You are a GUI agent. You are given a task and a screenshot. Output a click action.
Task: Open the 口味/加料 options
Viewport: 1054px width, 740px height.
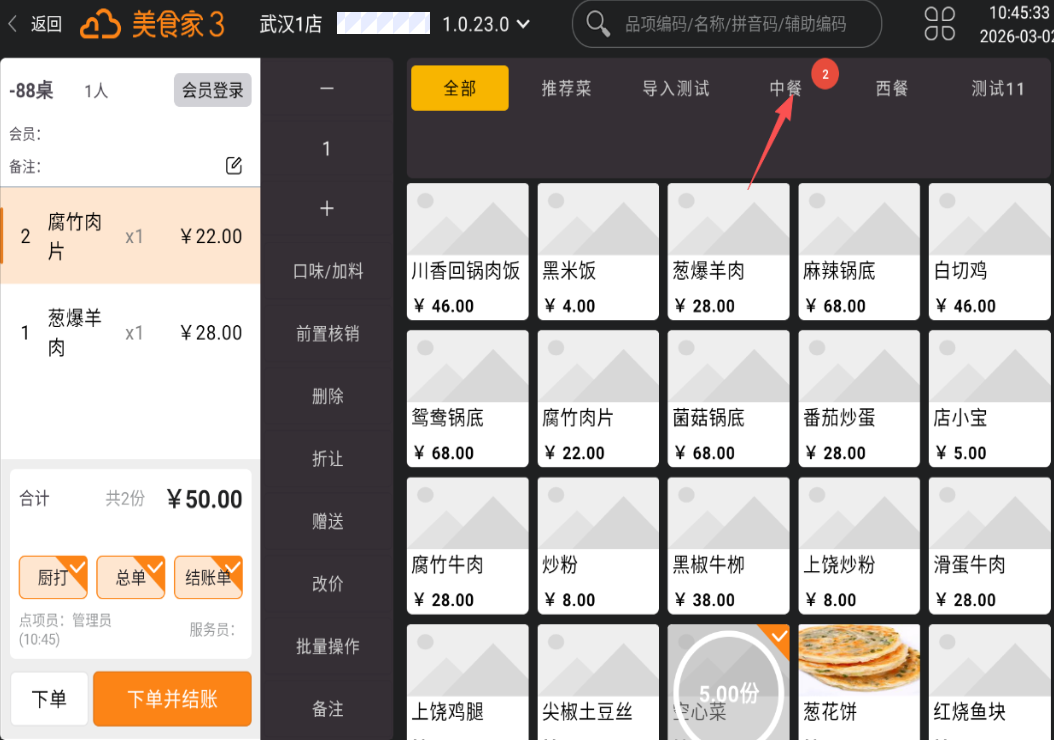click(327, 271)
